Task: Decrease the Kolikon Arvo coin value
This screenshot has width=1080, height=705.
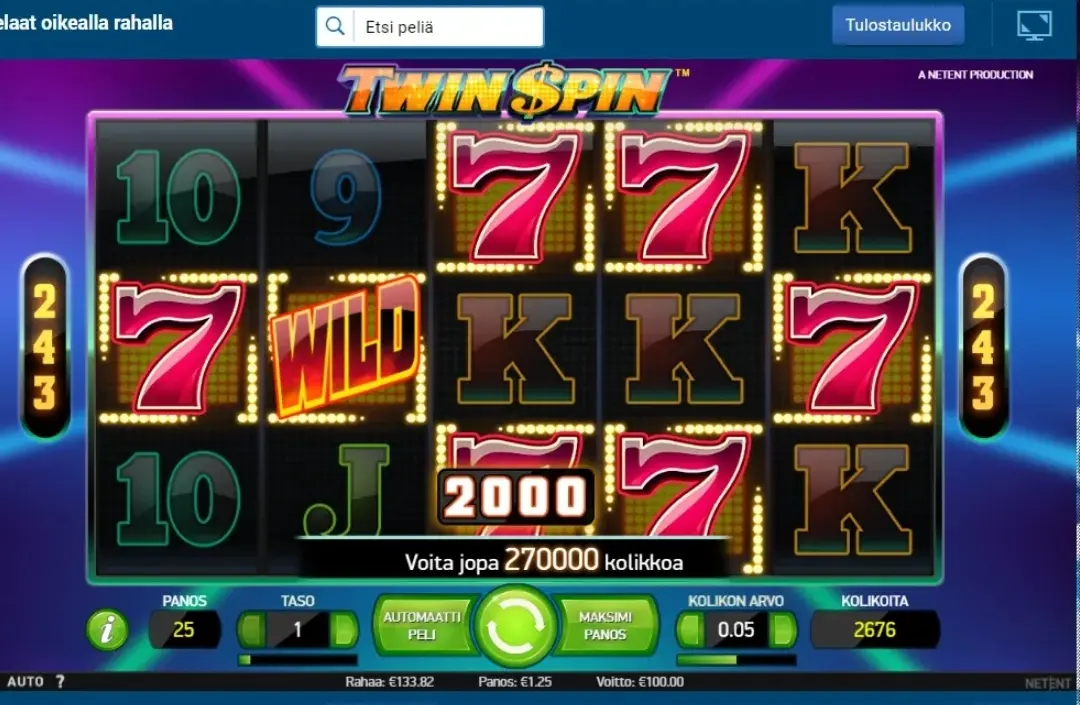Action: (691, 629)
